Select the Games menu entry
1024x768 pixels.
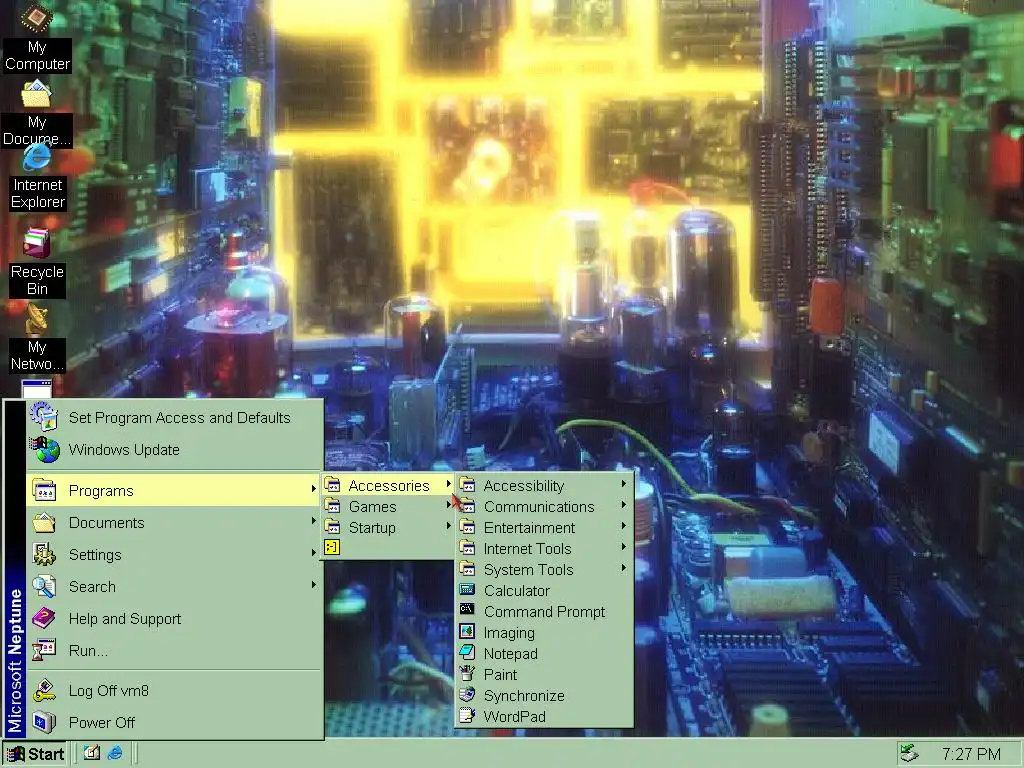coord(388,506)
